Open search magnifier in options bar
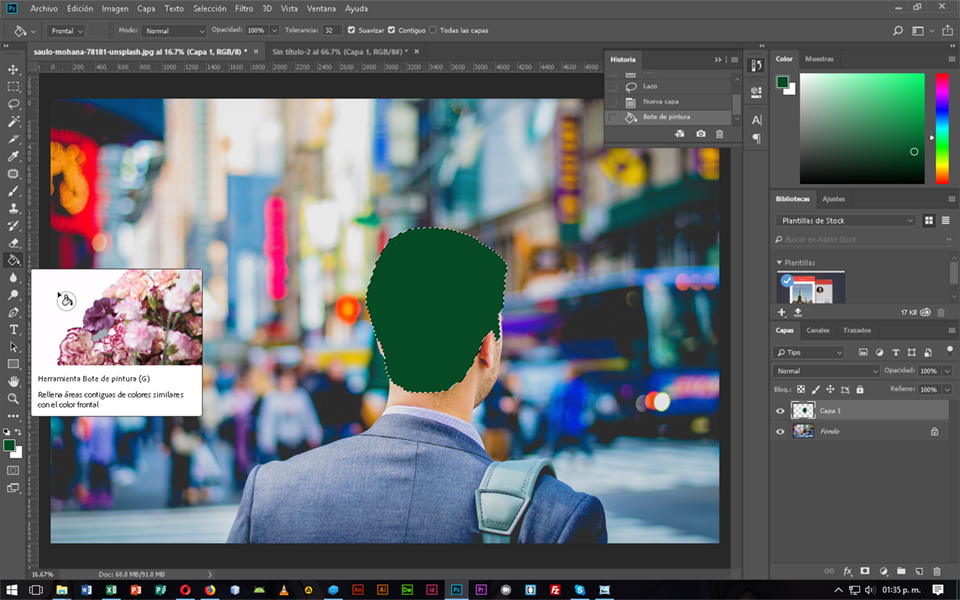This screenshot has width=960, height=600. [x=898, y=31]
